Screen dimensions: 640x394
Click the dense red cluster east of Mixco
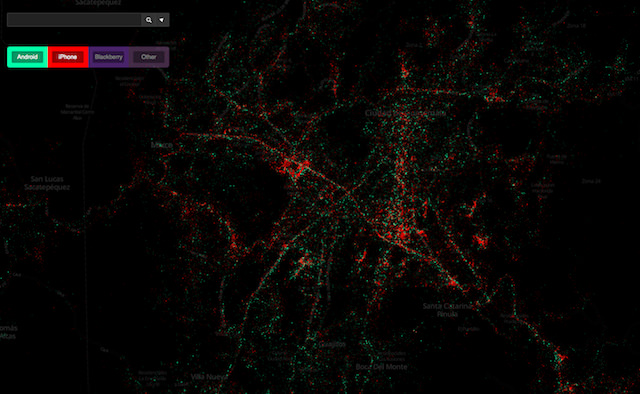coord(295,167)
